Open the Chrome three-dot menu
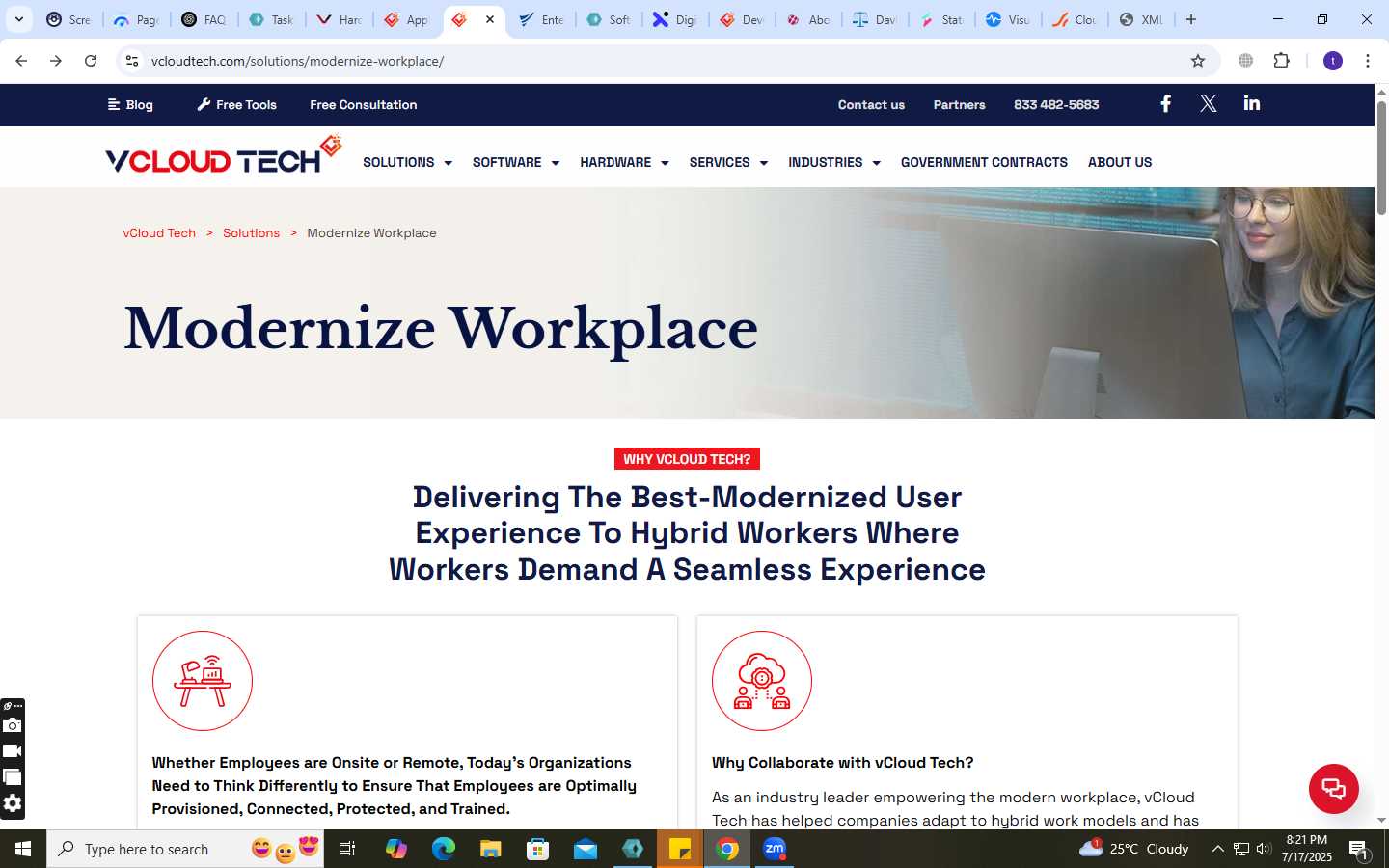 point(1368,61)
